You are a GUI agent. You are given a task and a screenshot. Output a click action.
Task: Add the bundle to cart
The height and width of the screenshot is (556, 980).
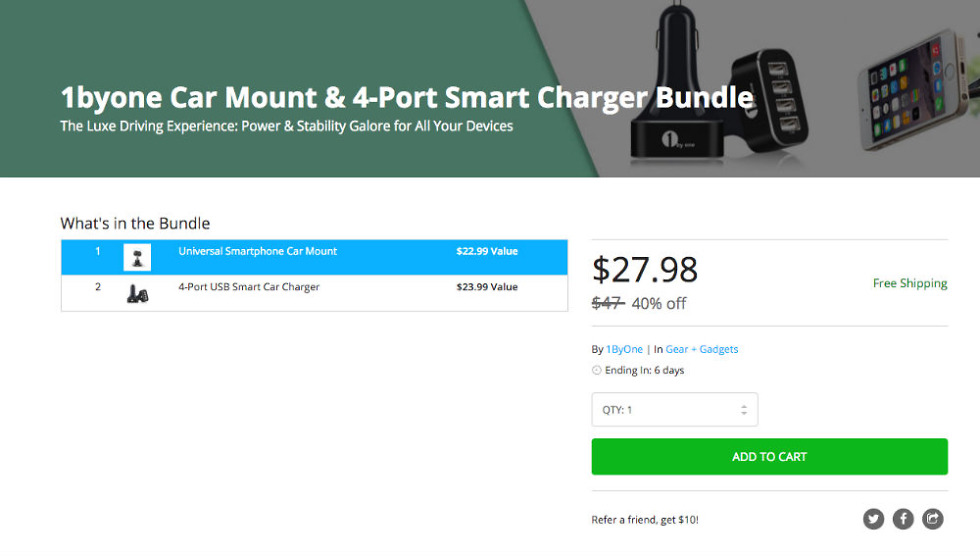tap(769, 457)
